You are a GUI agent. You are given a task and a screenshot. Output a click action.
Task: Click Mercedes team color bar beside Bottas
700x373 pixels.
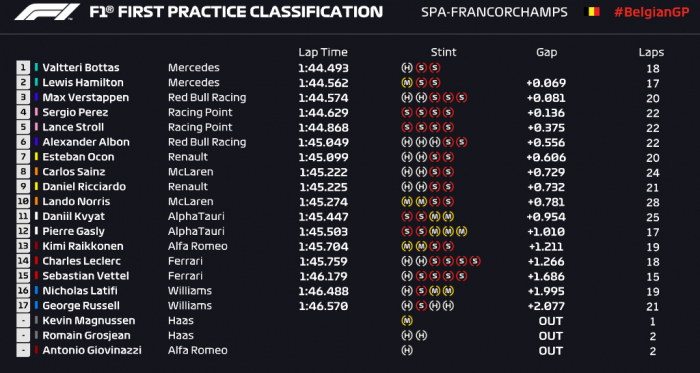[x=36, y=68]
